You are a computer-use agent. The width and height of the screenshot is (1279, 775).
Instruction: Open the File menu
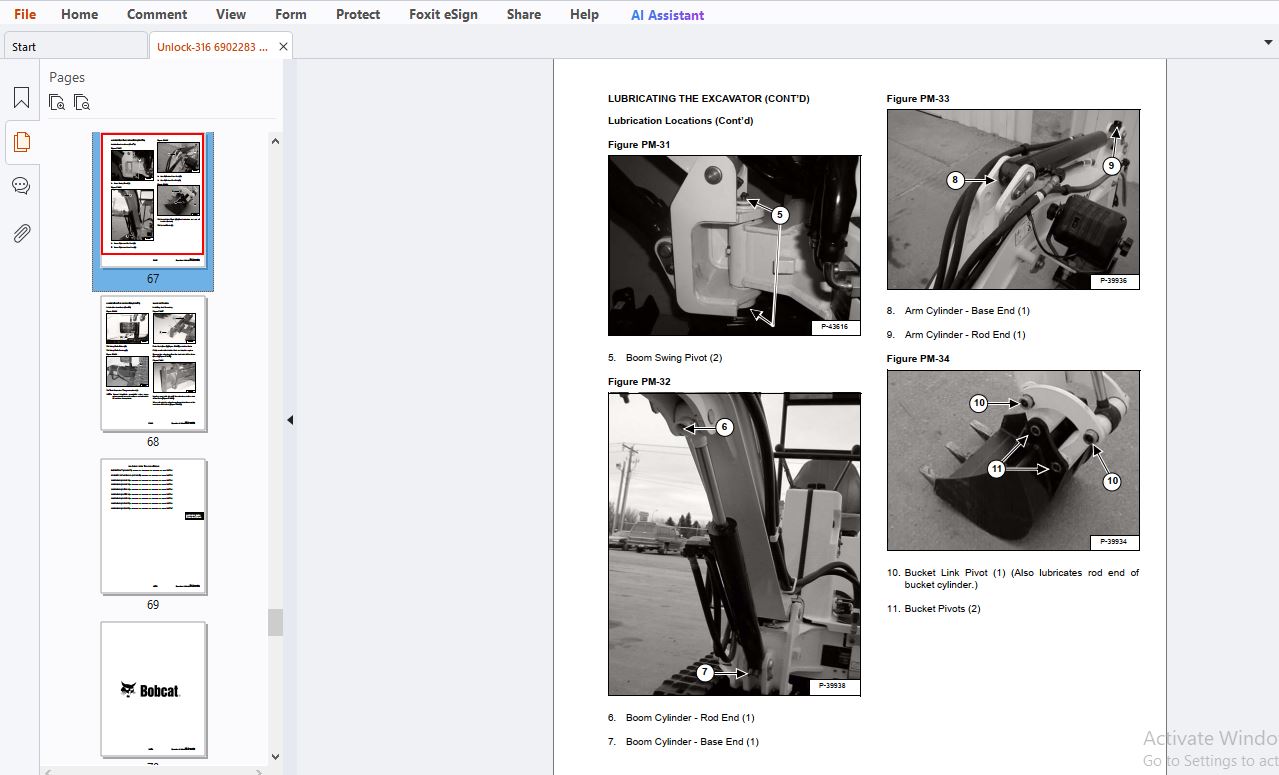pos(25,14)
